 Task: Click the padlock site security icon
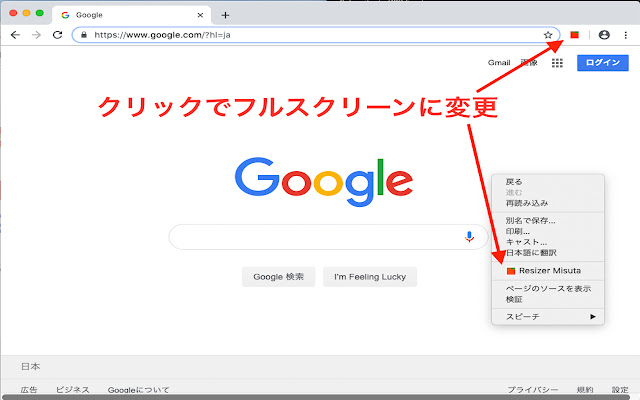[x=84, y=35]
